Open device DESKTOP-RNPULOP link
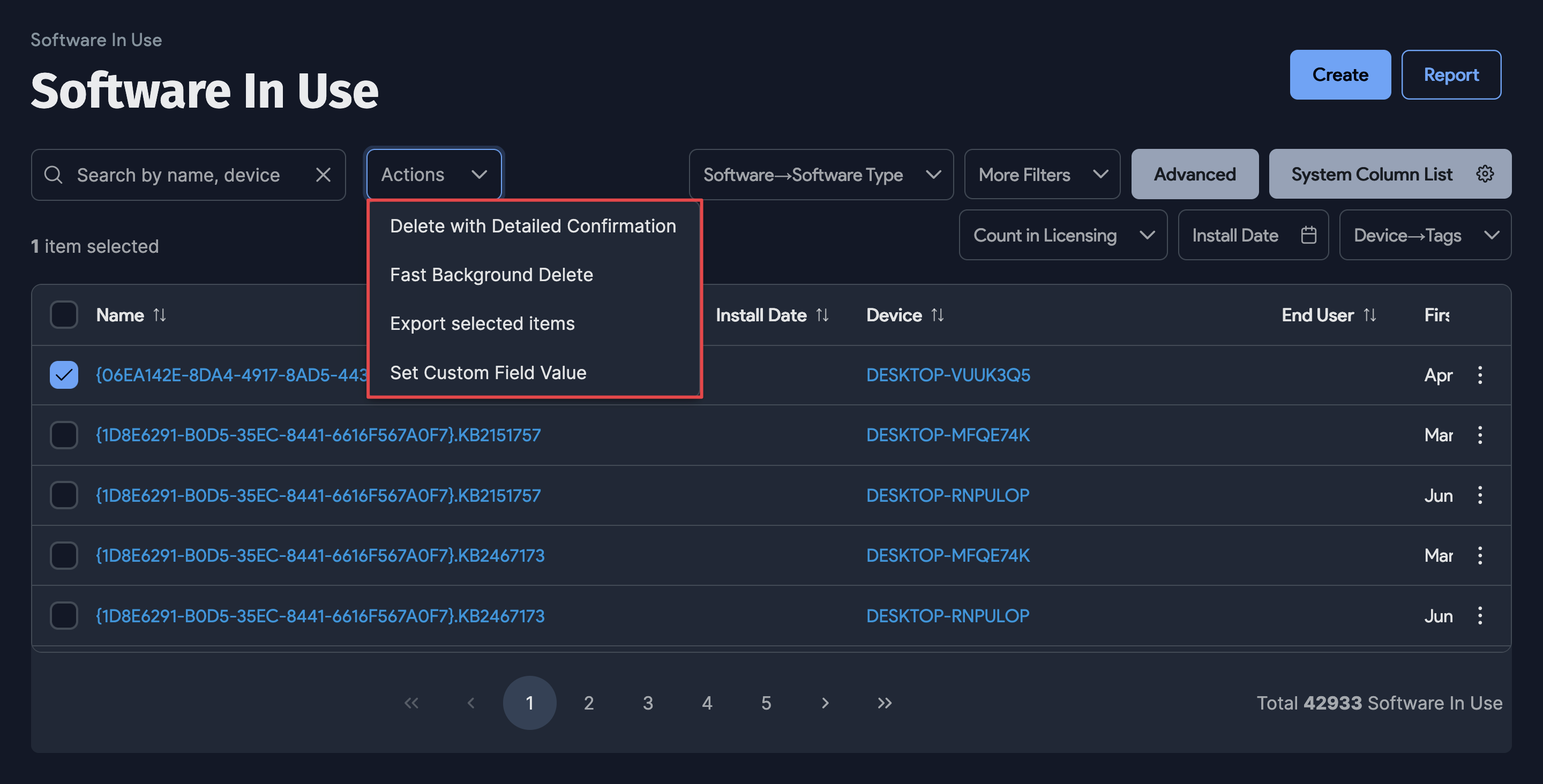 click(x=948, y=495)
